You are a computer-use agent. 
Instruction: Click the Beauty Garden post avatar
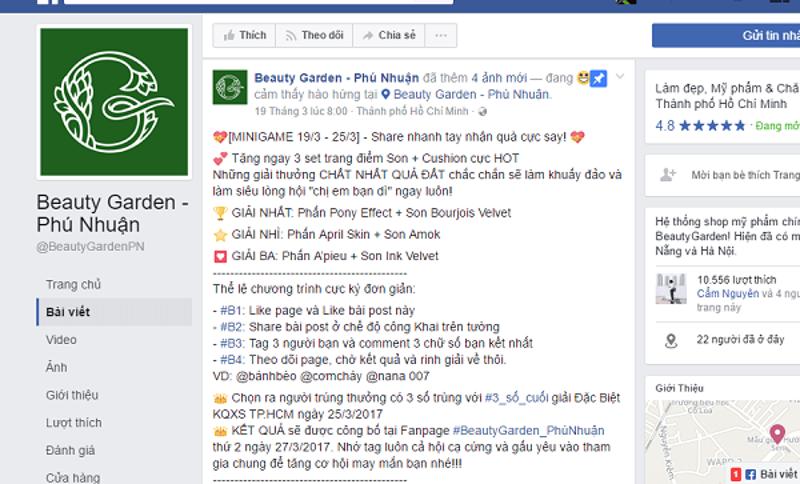click(x=230, y=87)
